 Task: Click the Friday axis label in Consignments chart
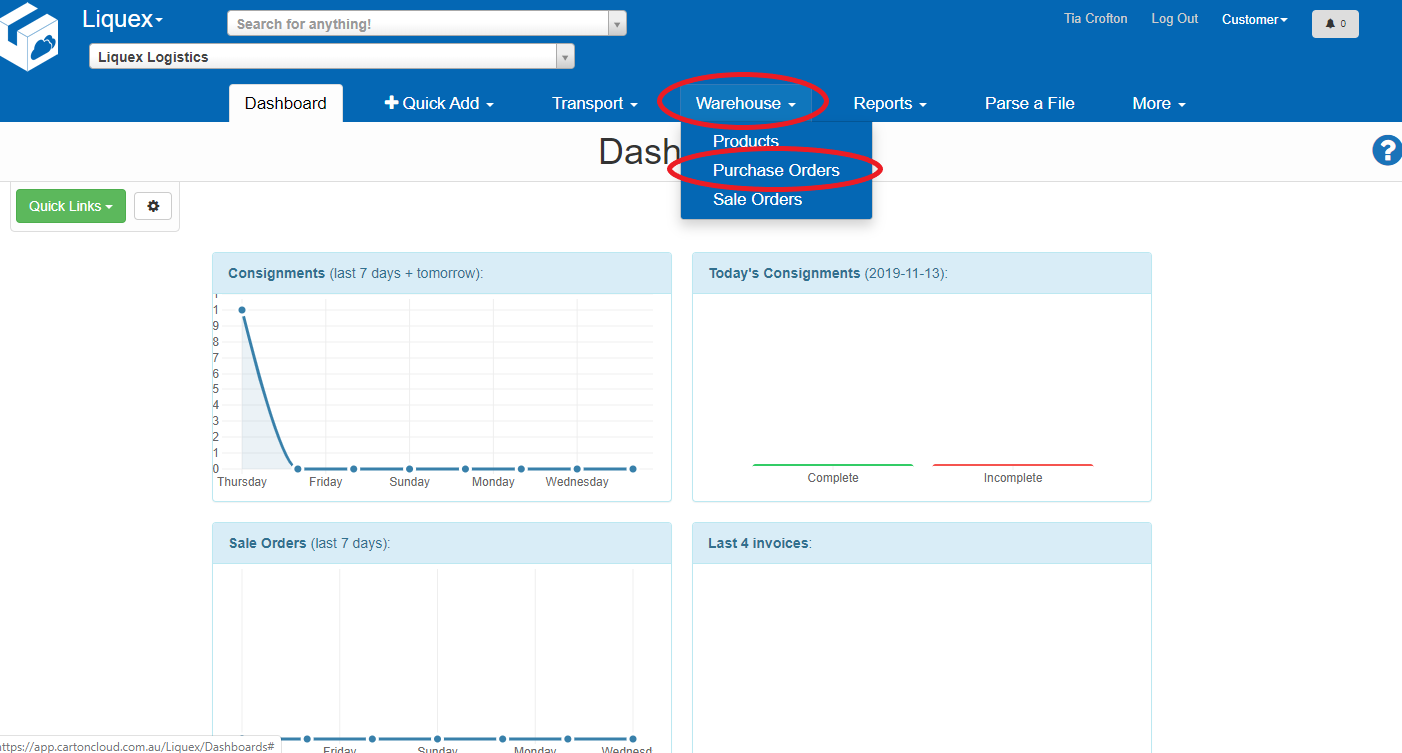pyautogui.click(x=326, y=482)
